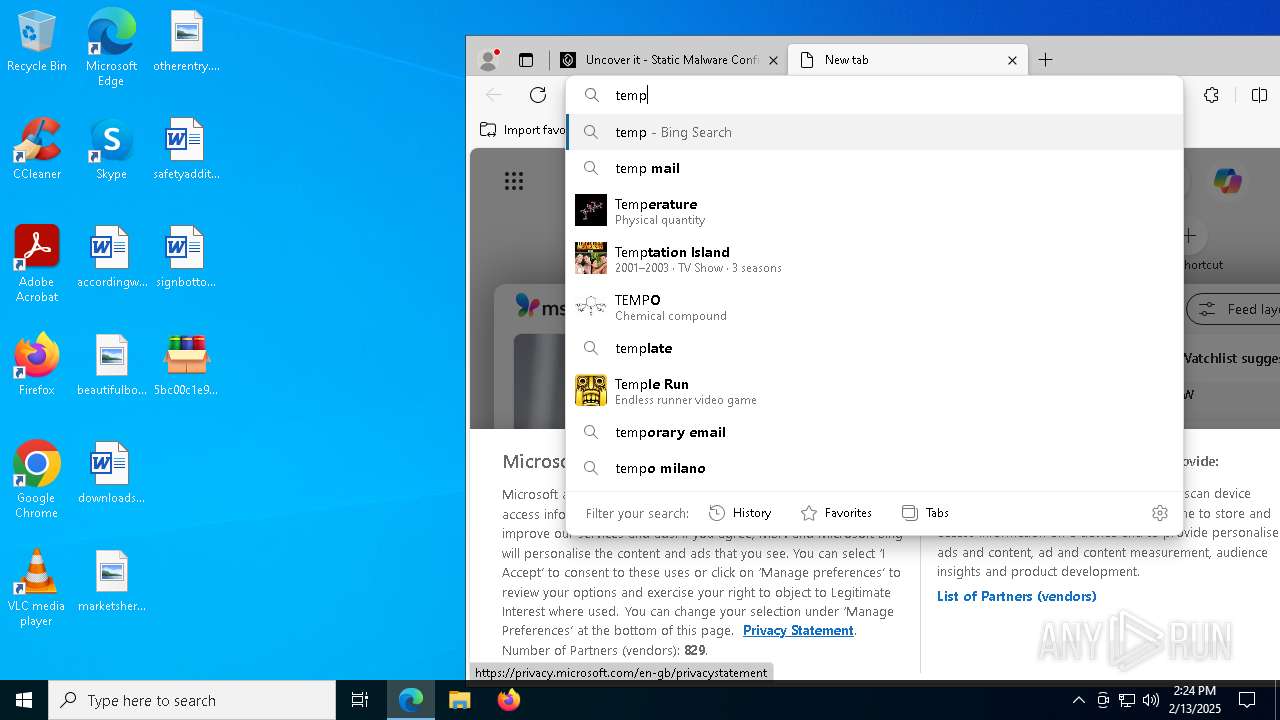
Task: Select the TEMPO chemical compound suggestion
Action: click(874, 307)
